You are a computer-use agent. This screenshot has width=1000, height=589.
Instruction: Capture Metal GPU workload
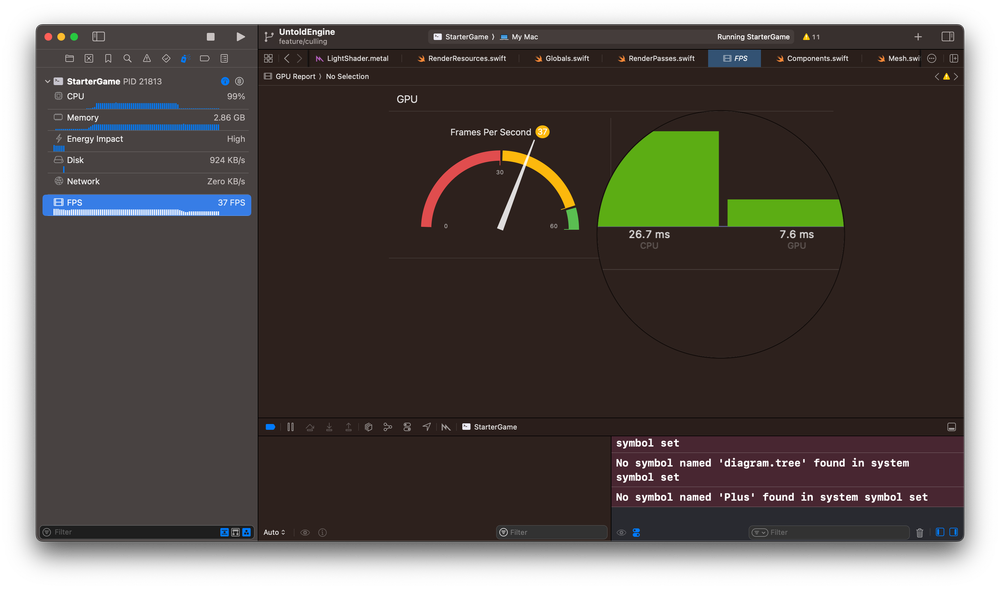coord(446,427)
